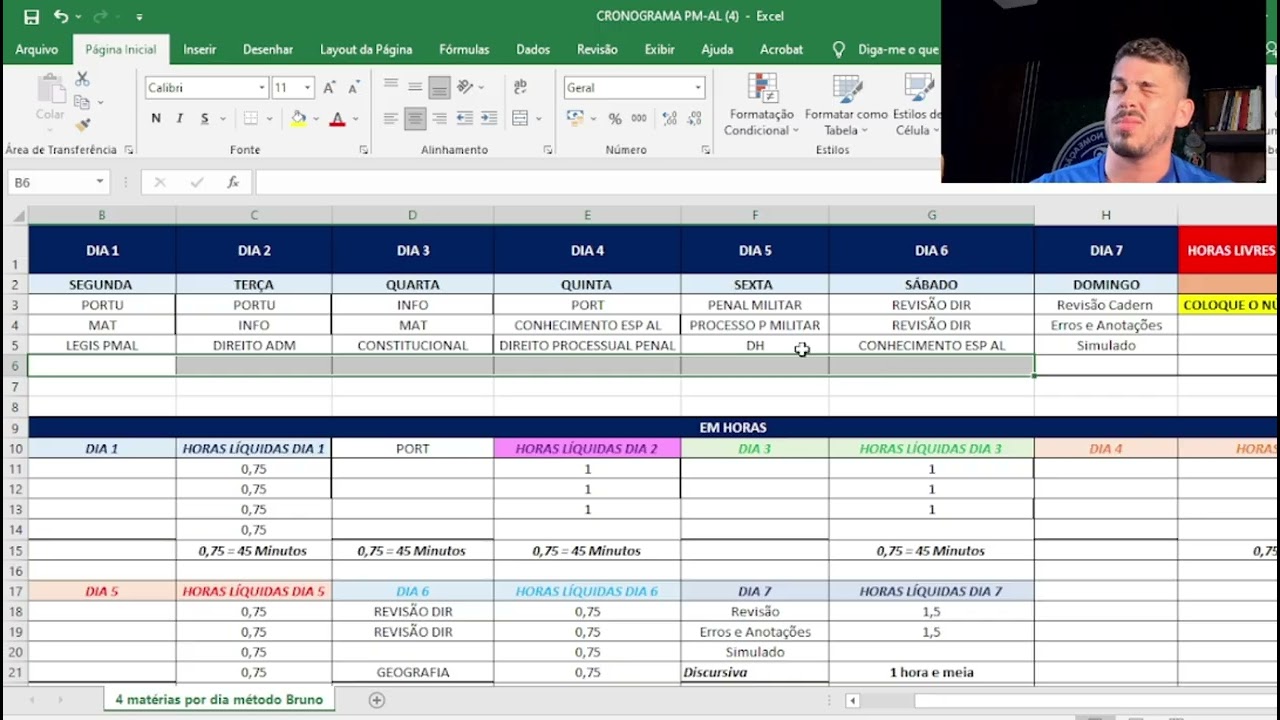Image resolution: width=1280 pixels, height=720 pixels.
Task: Click the increase decimal places icon
Action: click(670, 118)
